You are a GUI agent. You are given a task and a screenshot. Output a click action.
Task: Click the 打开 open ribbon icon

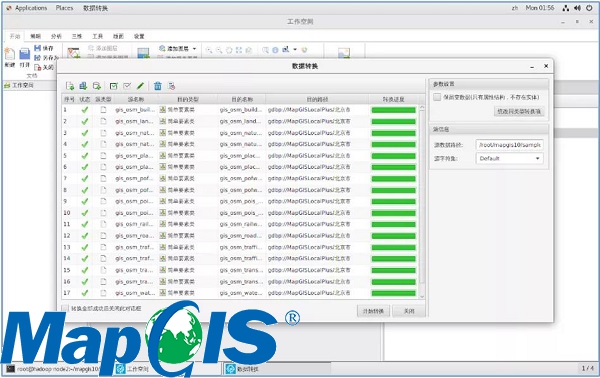tap(25, 54)
